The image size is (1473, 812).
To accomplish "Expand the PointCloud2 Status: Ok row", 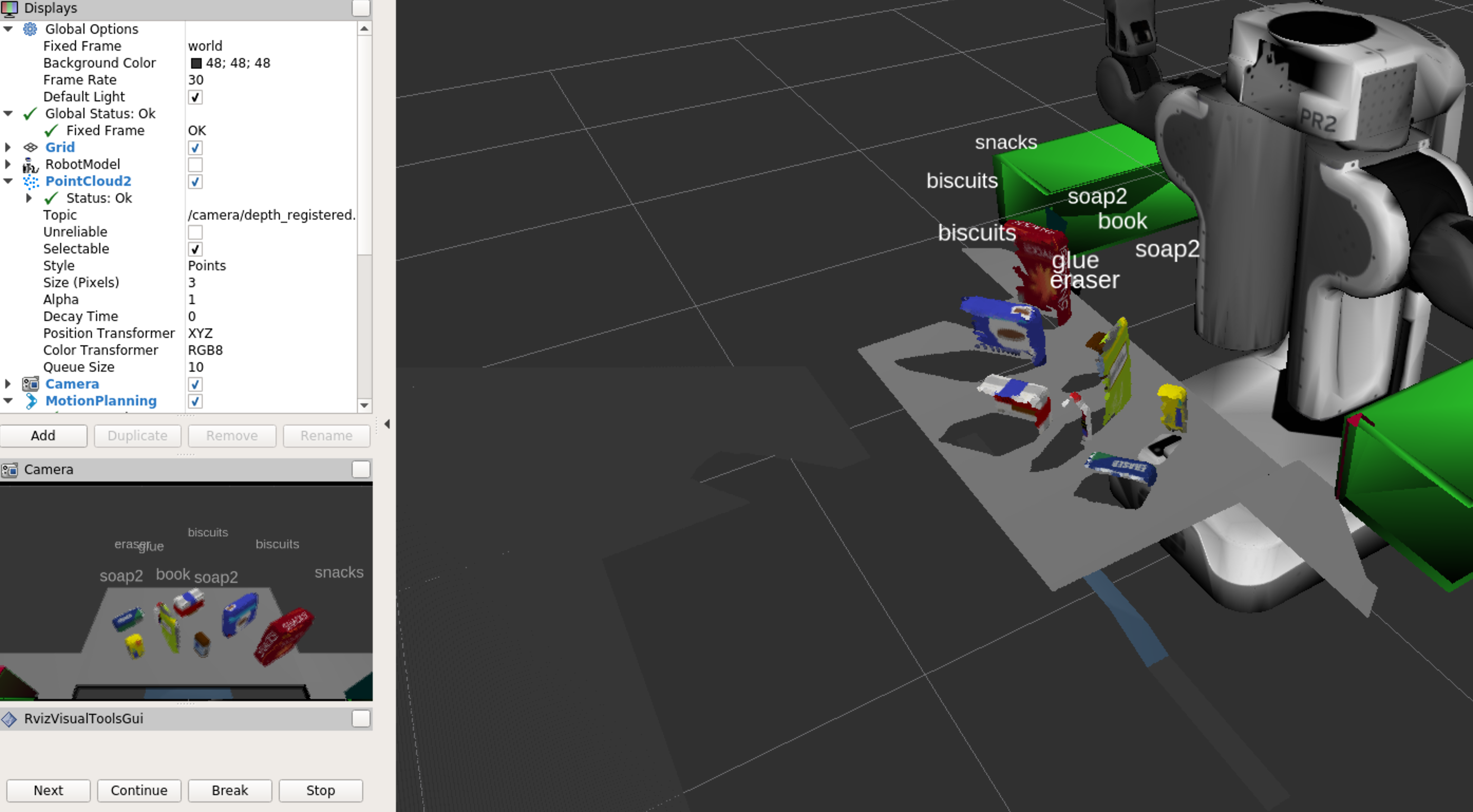I will pos(29,199).
